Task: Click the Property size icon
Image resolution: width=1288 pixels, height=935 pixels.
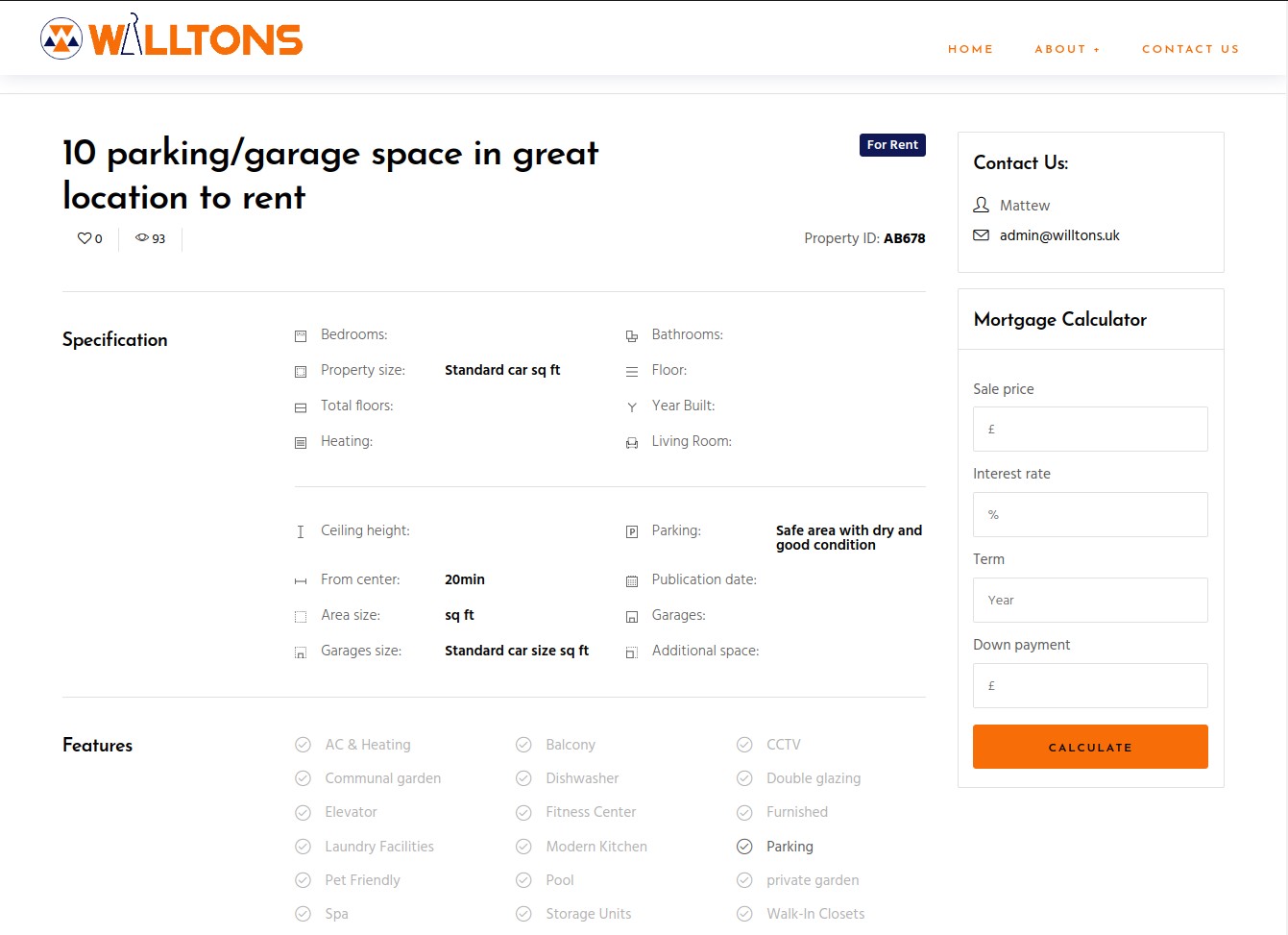Action: tap(301, 372)
